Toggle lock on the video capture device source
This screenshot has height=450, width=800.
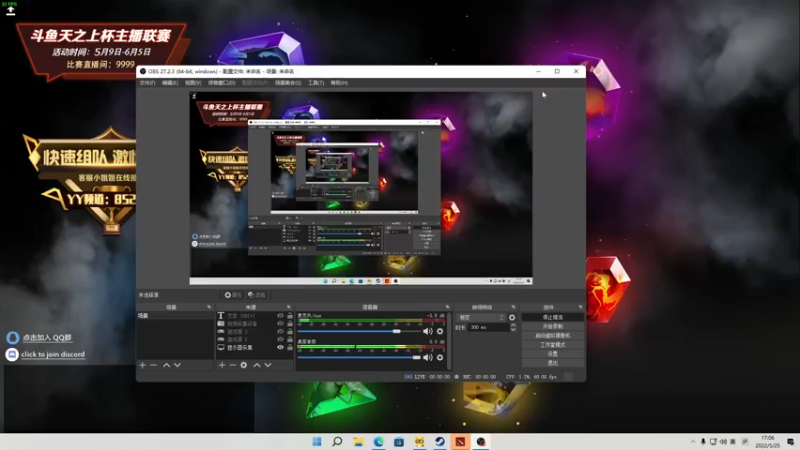point(290,323)
